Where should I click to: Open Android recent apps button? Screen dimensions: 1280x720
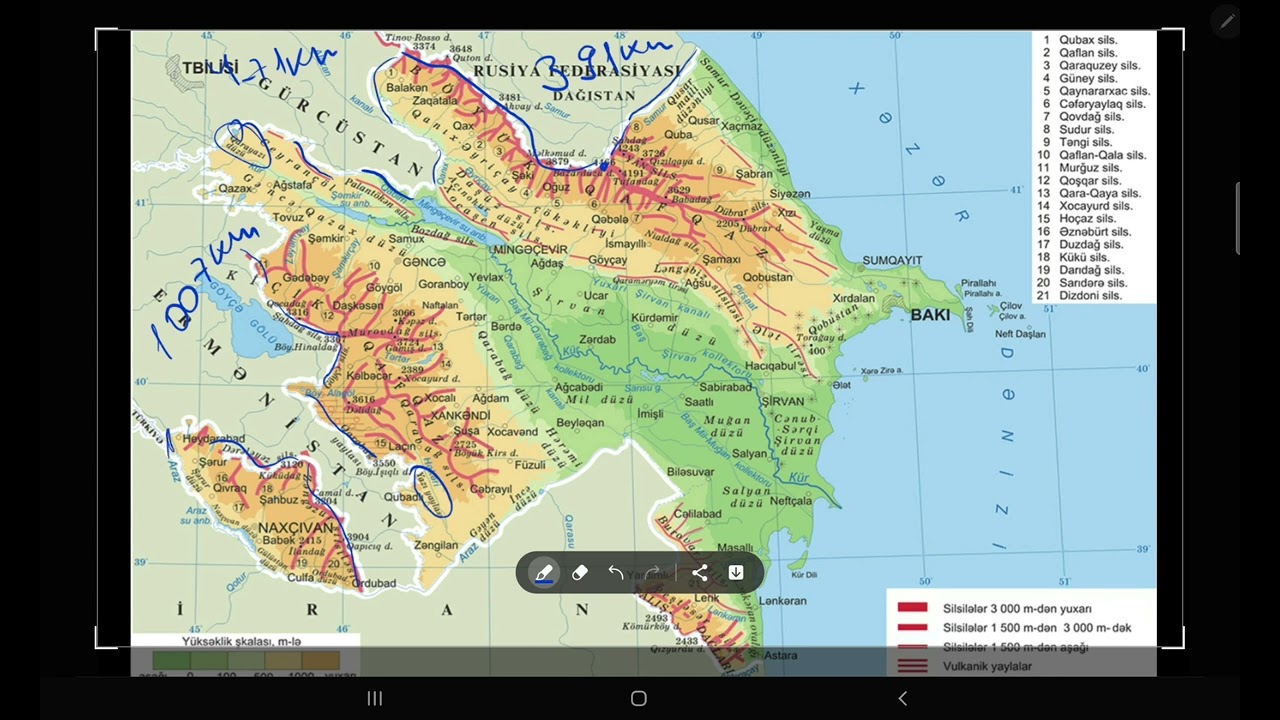375,698
